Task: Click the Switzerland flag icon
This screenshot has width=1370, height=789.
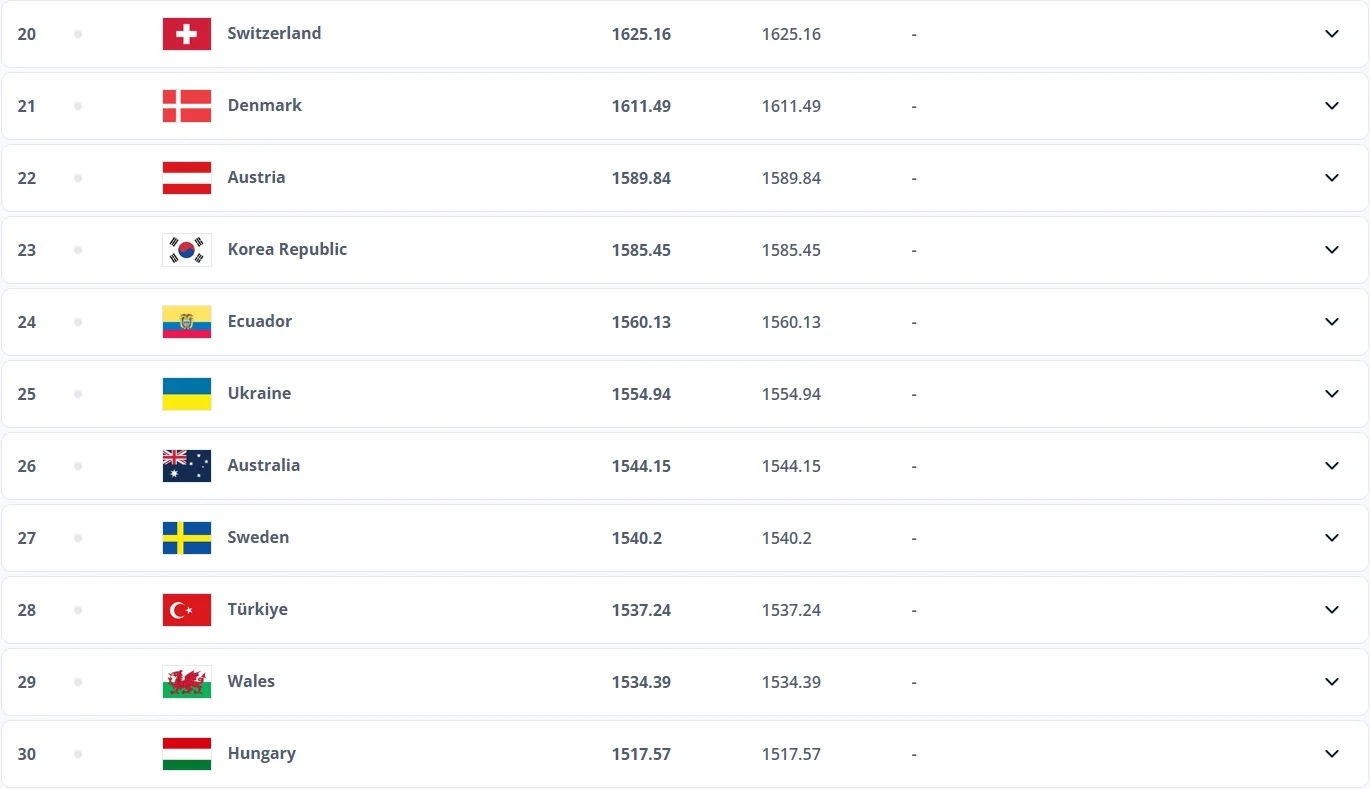Action: click(x=187, y=34)
